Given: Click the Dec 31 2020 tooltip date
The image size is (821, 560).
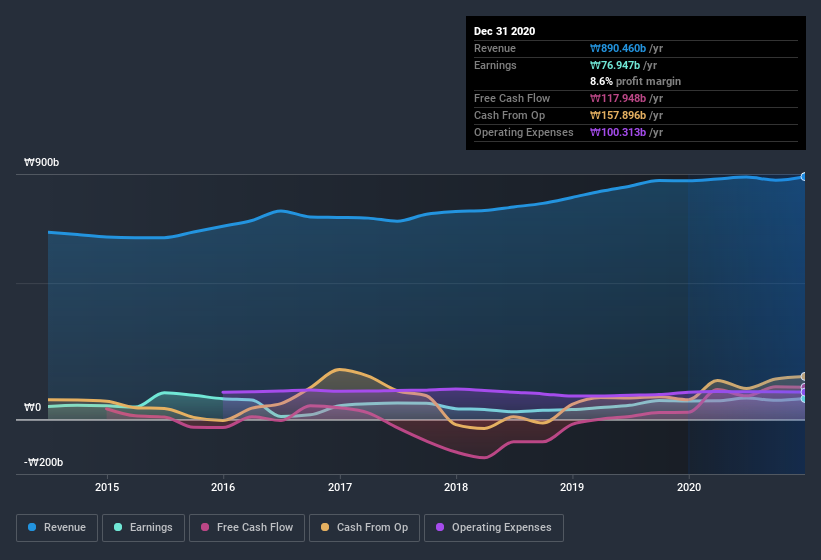Looking at the screenshot, I should point(504,31).
